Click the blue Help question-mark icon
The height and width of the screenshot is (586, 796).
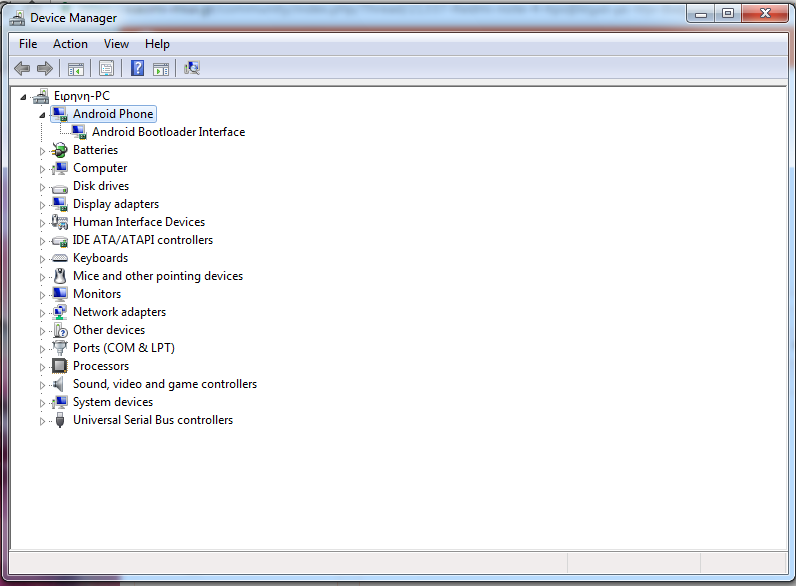[138, 68]
